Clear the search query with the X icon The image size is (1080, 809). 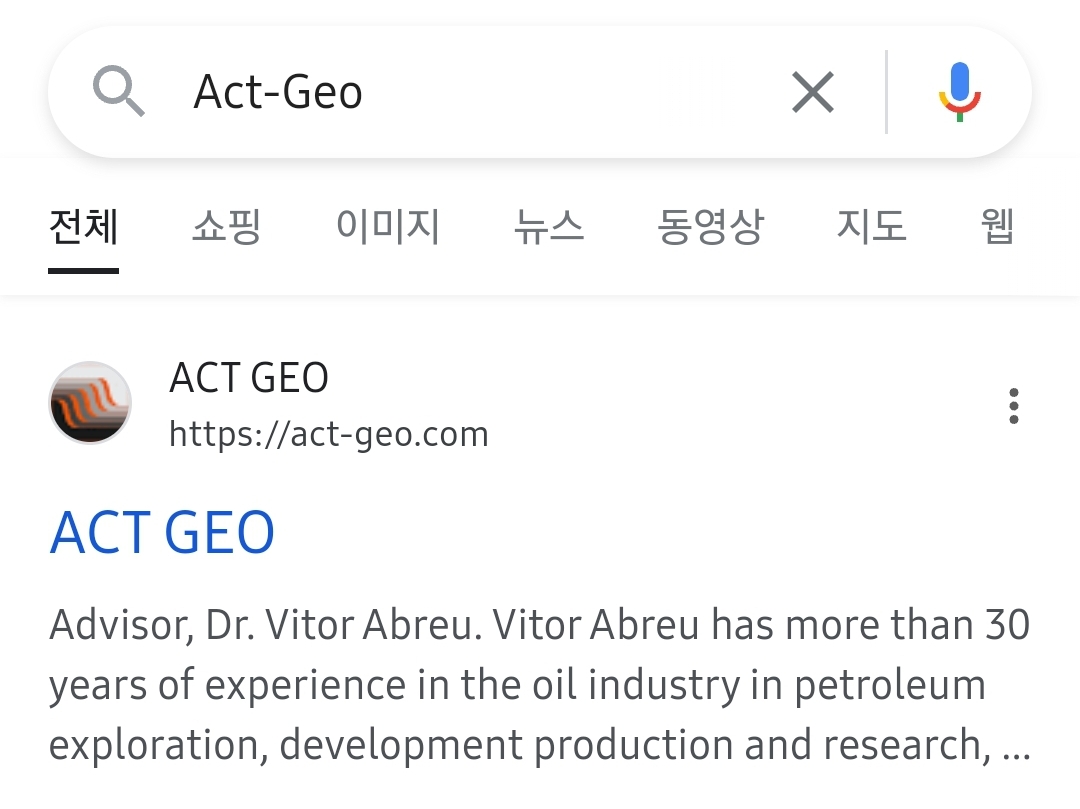click(x=812, y=91)
